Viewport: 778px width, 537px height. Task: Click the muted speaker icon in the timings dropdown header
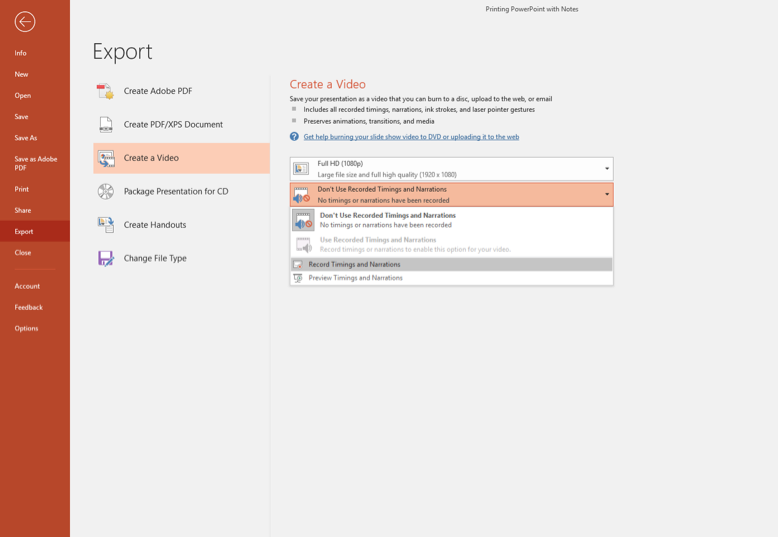pos(302,195)
